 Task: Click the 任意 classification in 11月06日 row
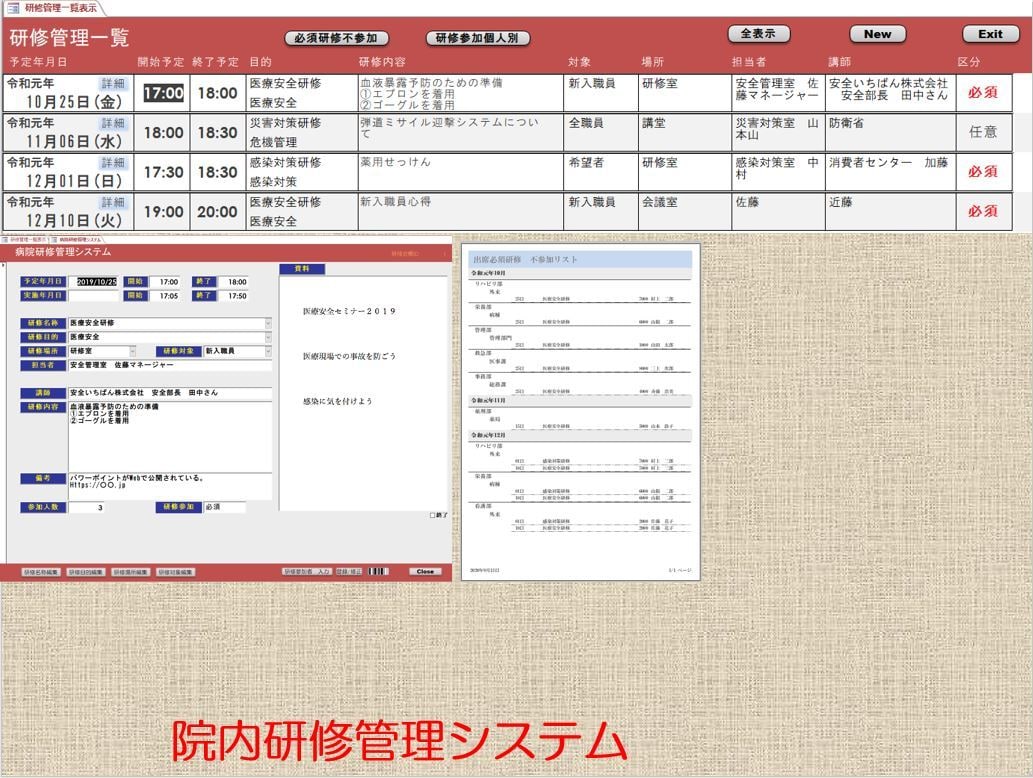(x=983, y=132)
